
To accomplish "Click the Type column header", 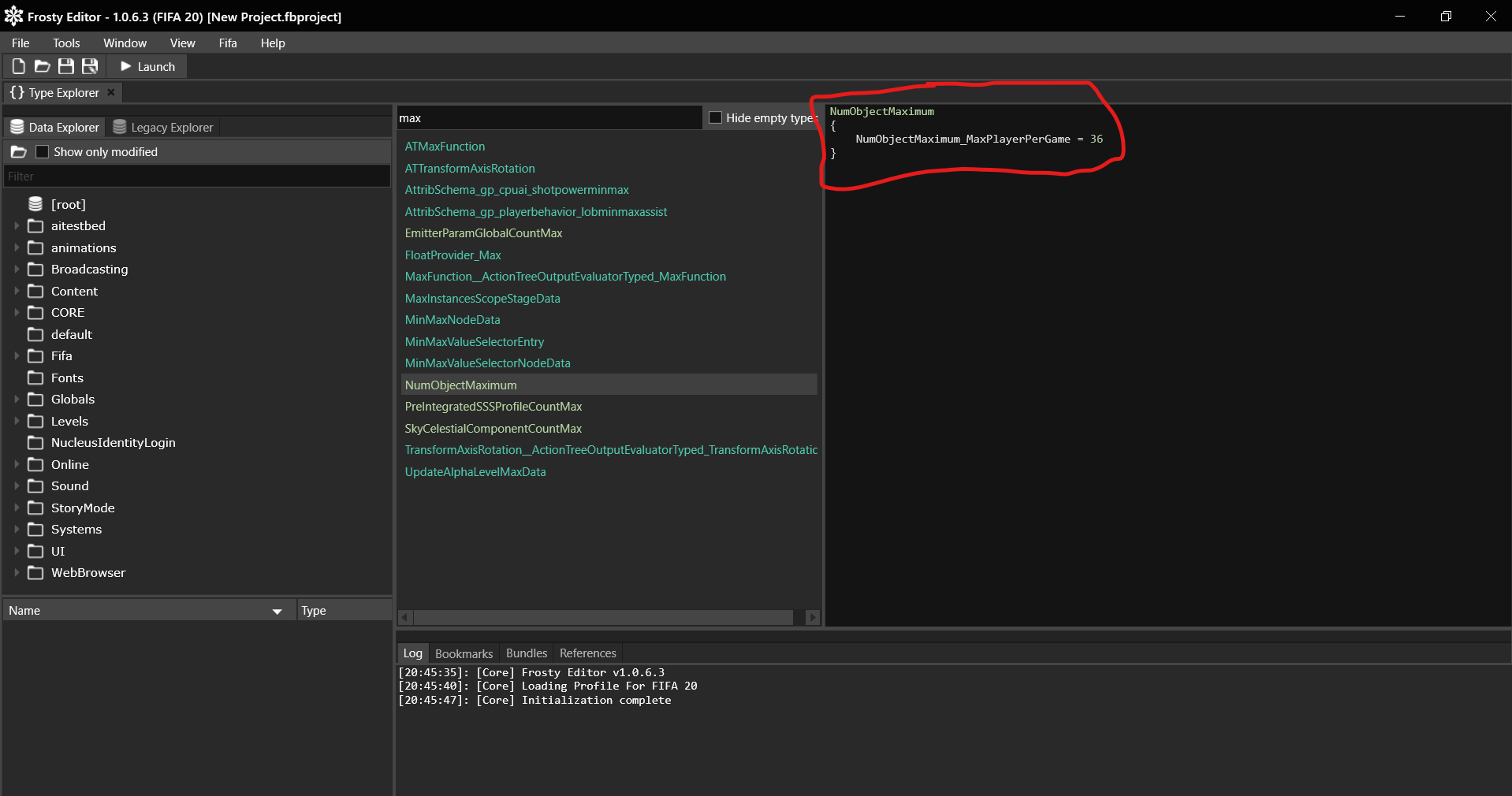I will [344, 611].
